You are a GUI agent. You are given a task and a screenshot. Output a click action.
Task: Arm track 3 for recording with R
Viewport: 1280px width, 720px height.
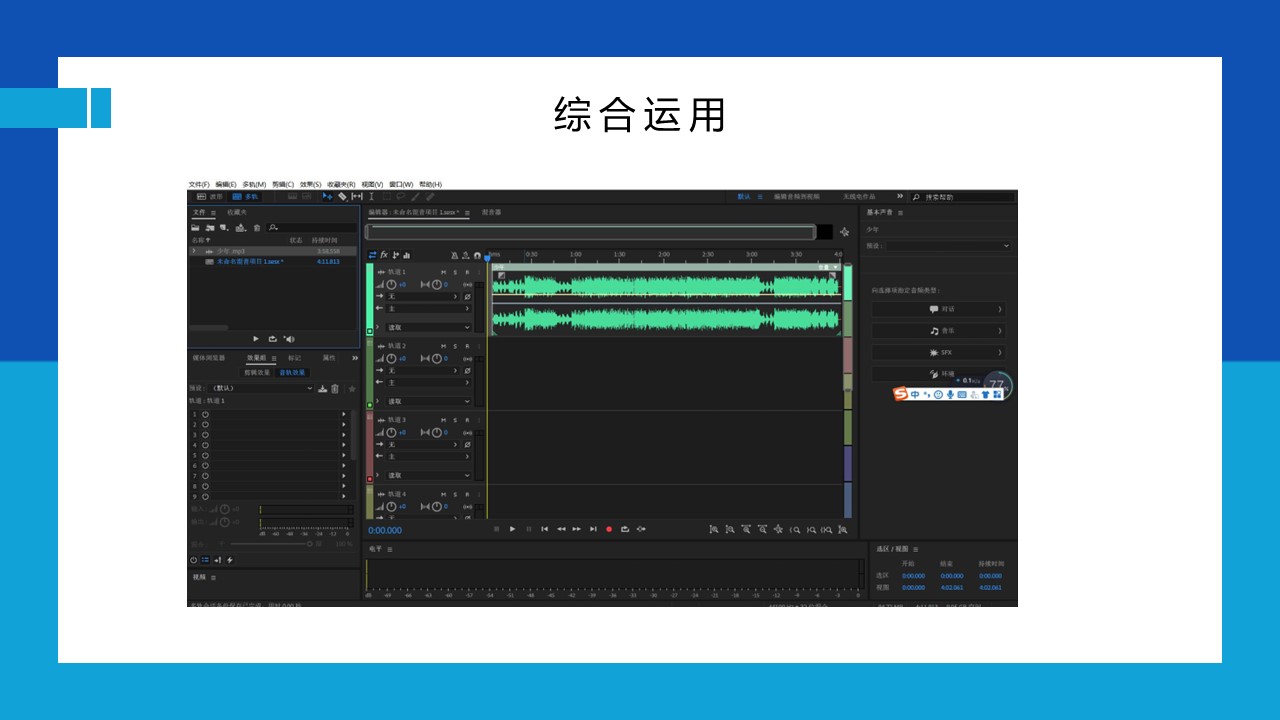coord(467,420)
